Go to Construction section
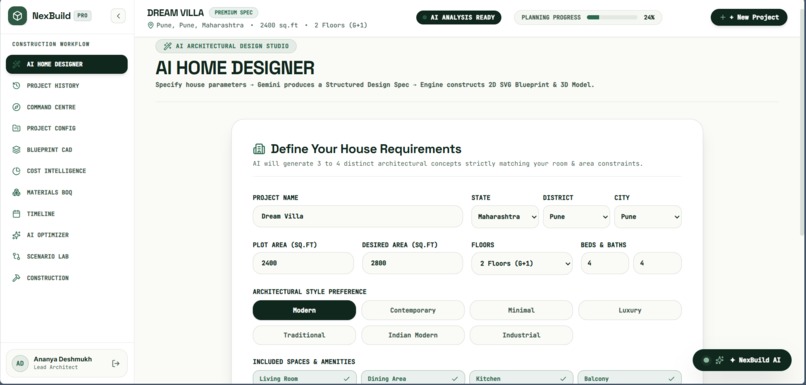Image resolution: width=806 pixels, height=385 pixels. coord(67,278)
